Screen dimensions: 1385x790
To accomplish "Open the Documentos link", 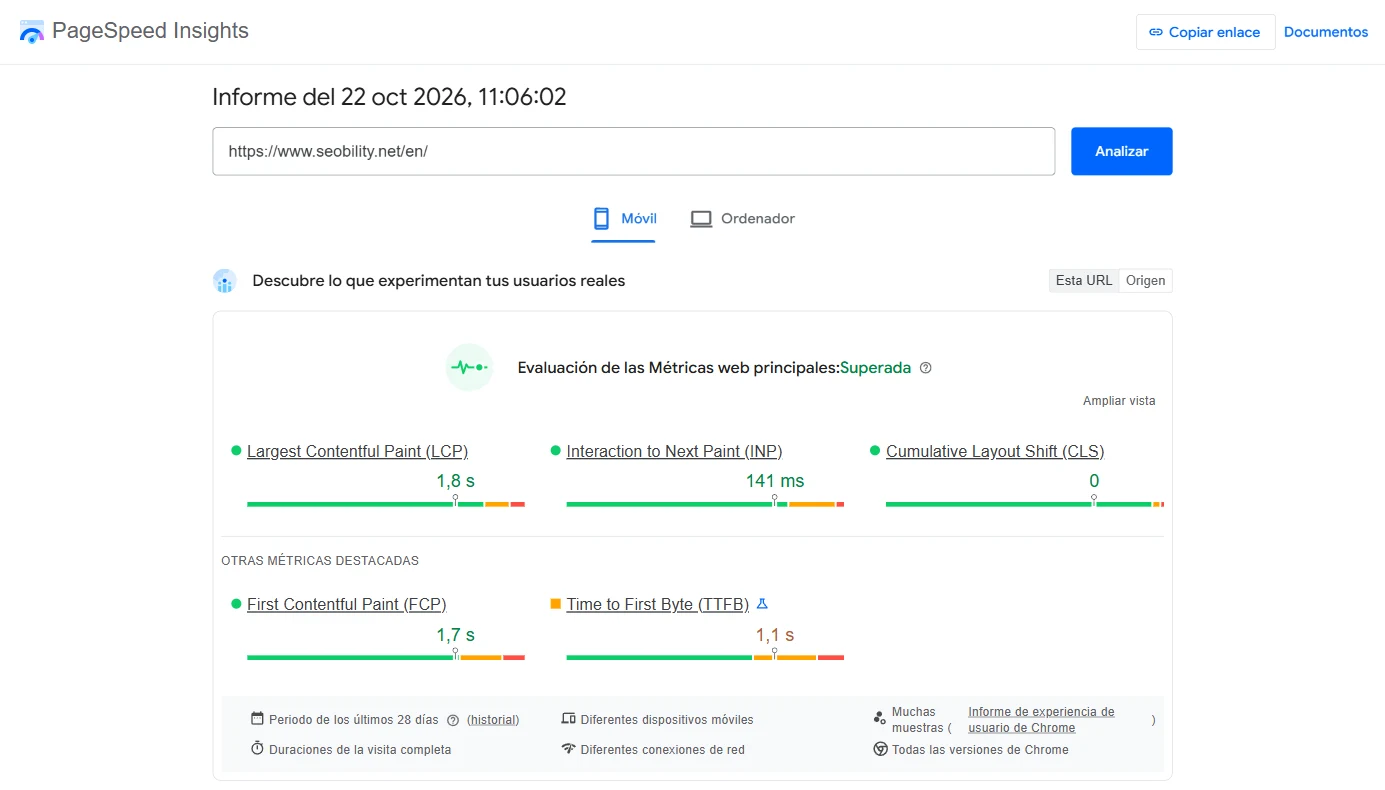I will 1326,32.
